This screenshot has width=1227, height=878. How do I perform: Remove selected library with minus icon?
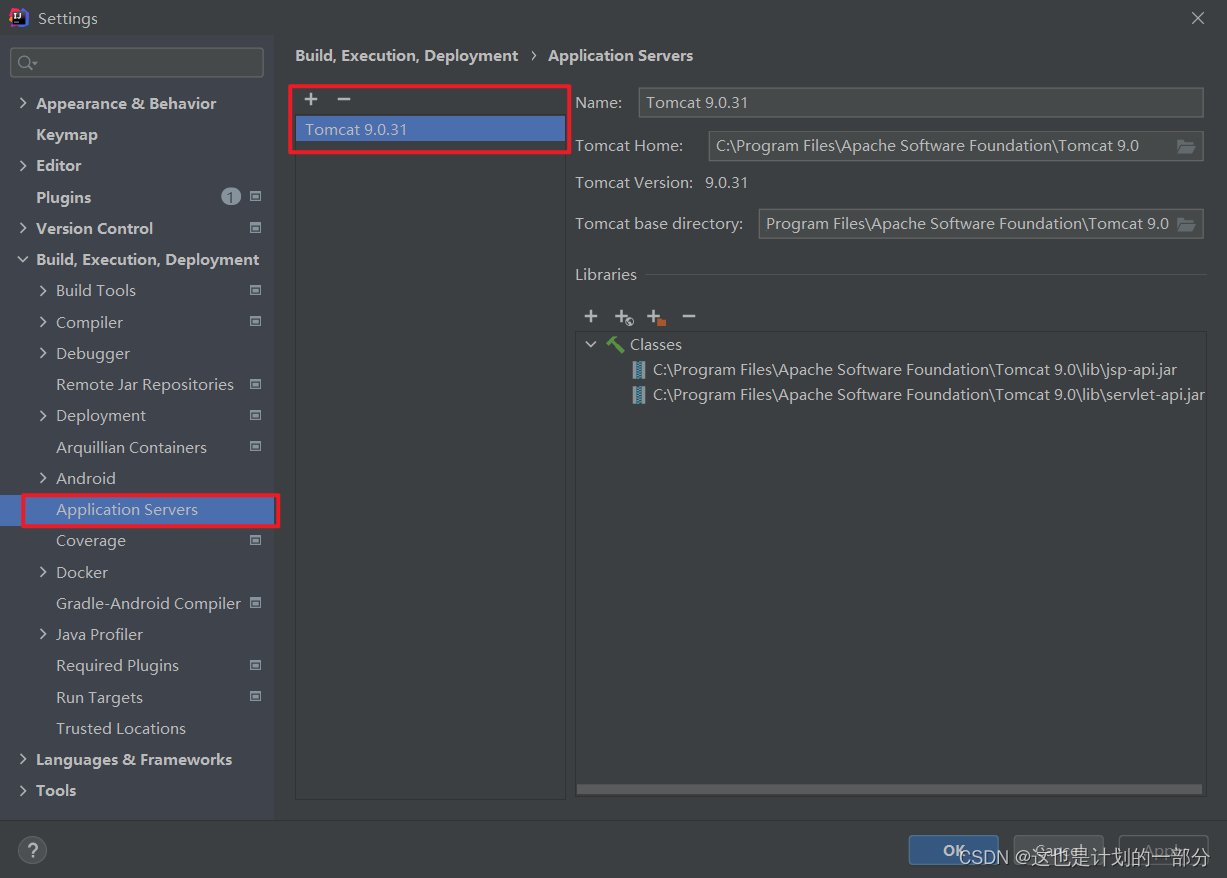(689, 316)
